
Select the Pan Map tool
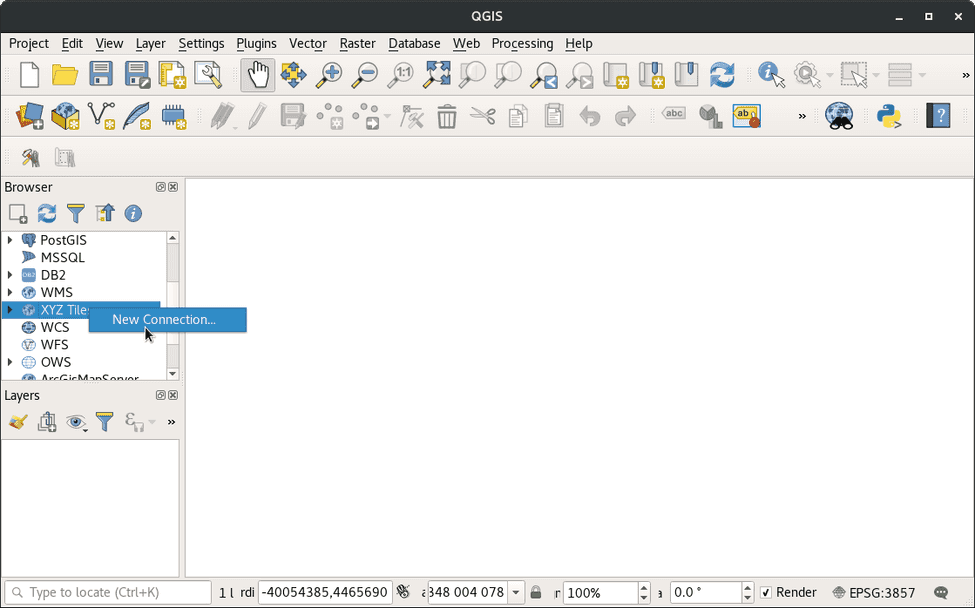coord(257,74)
